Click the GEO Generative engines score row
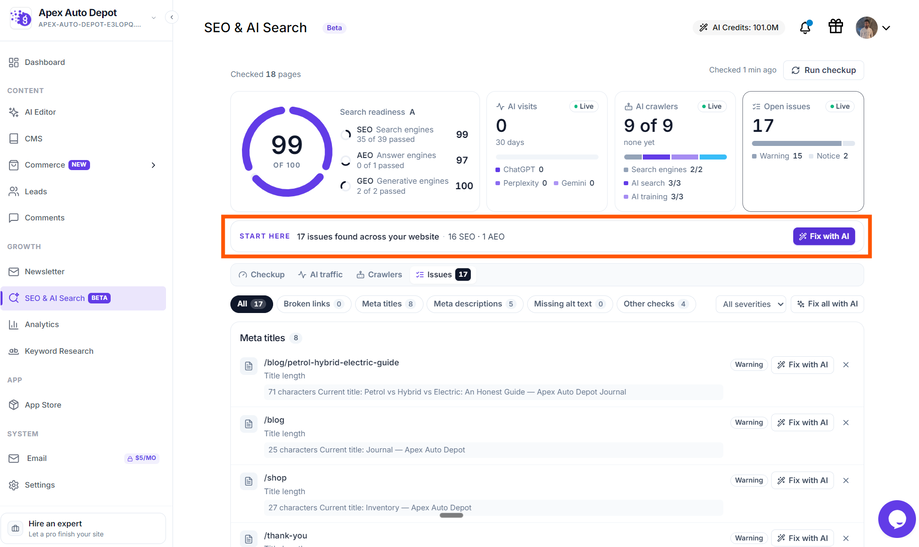The image size is (919, 547). point(406,186)
